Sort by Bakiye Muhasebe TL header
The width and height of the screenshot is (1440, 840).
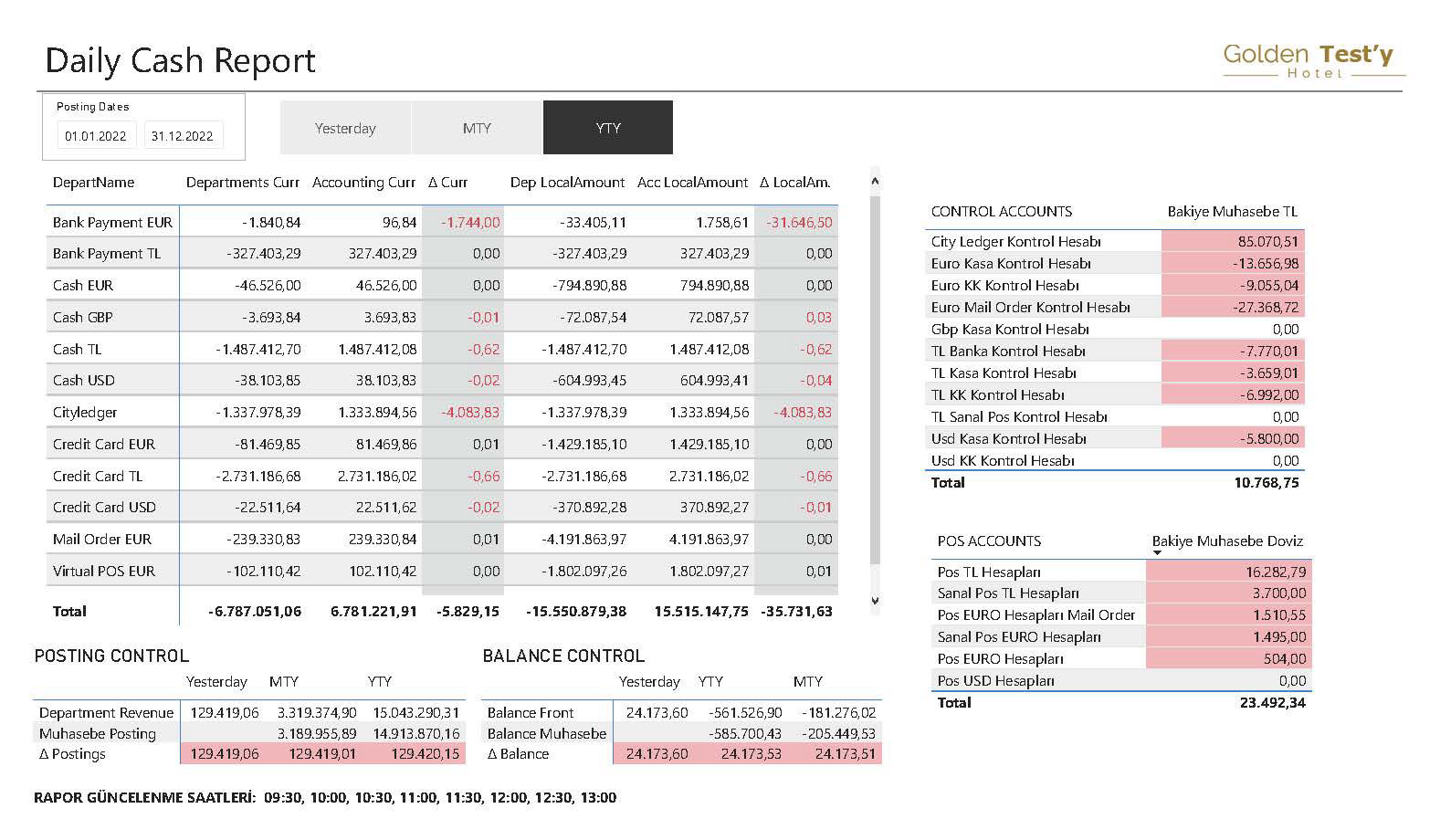(1233, 212)
